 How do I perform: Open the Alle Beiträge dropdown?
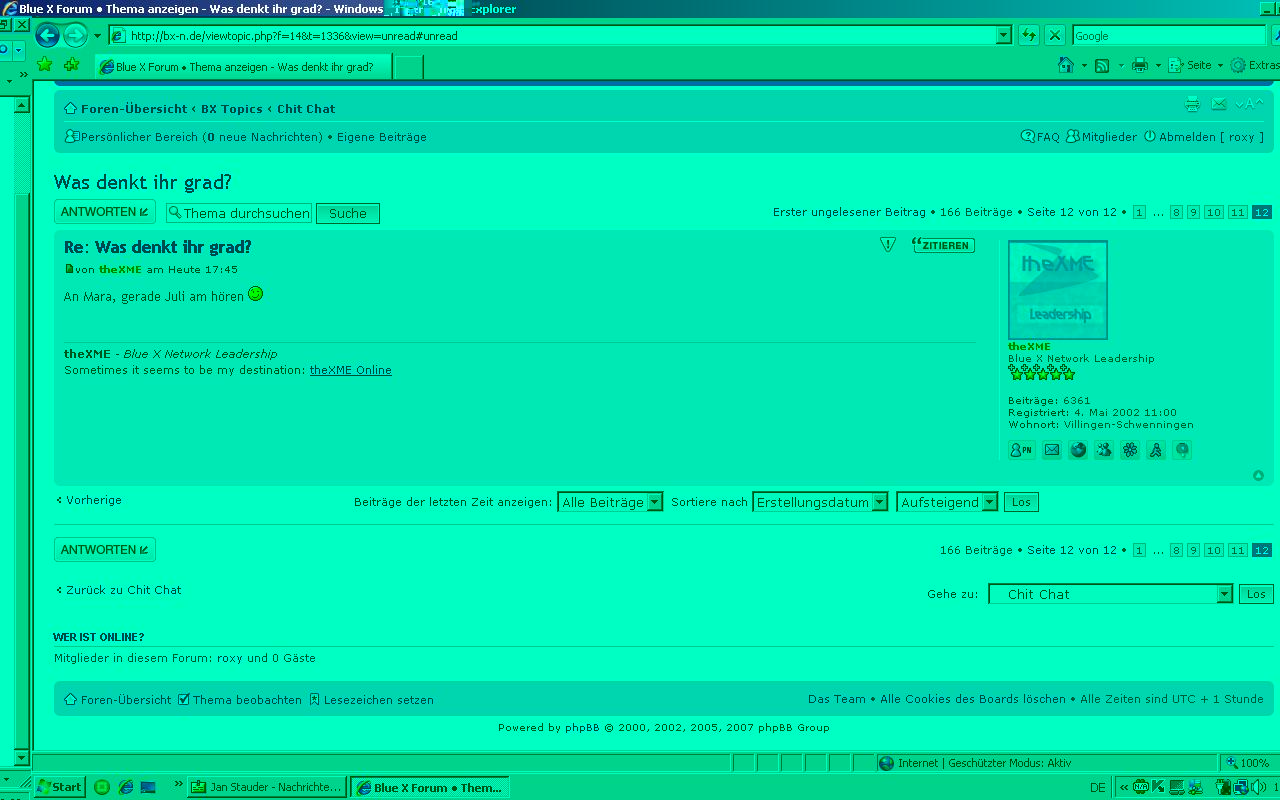tap(610, 502)
